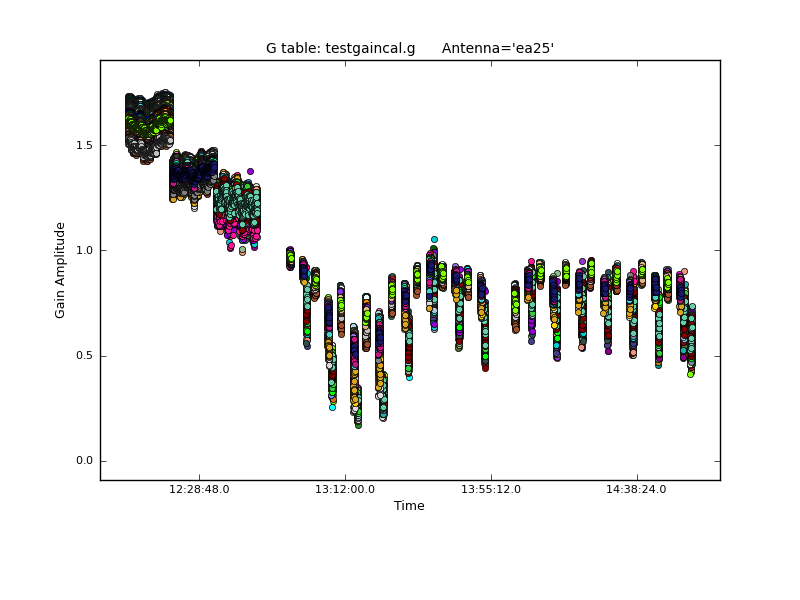Image resolution: width=800 pixels, height=600 pixels.
Task: Click the 14:38:24.0 time tick label
Action: coord(637,489)
